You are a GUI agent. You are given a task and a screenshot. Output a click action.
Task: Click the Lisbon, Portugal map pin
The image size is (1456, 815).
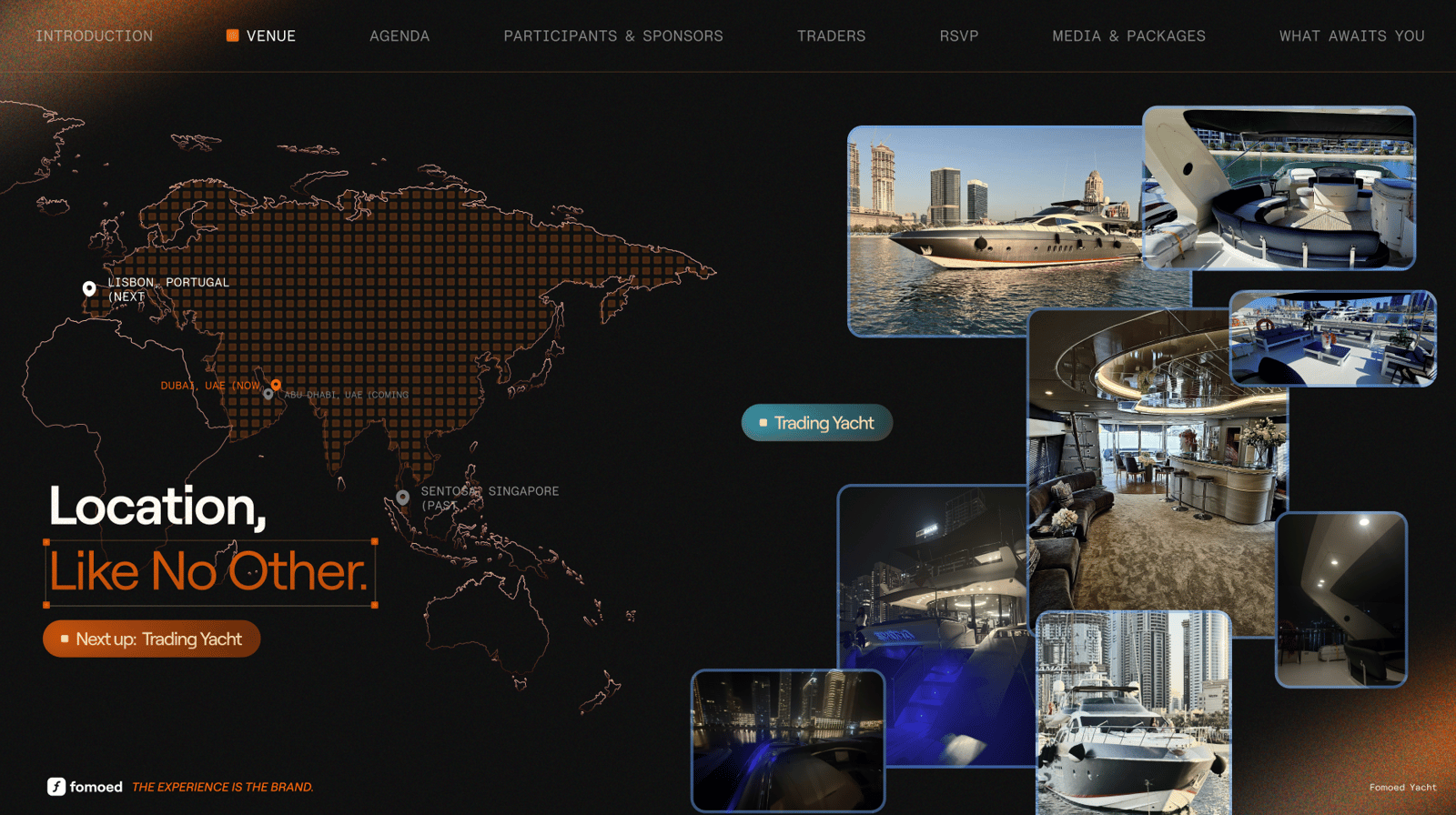pyautogui.click(x=89, y=288)
